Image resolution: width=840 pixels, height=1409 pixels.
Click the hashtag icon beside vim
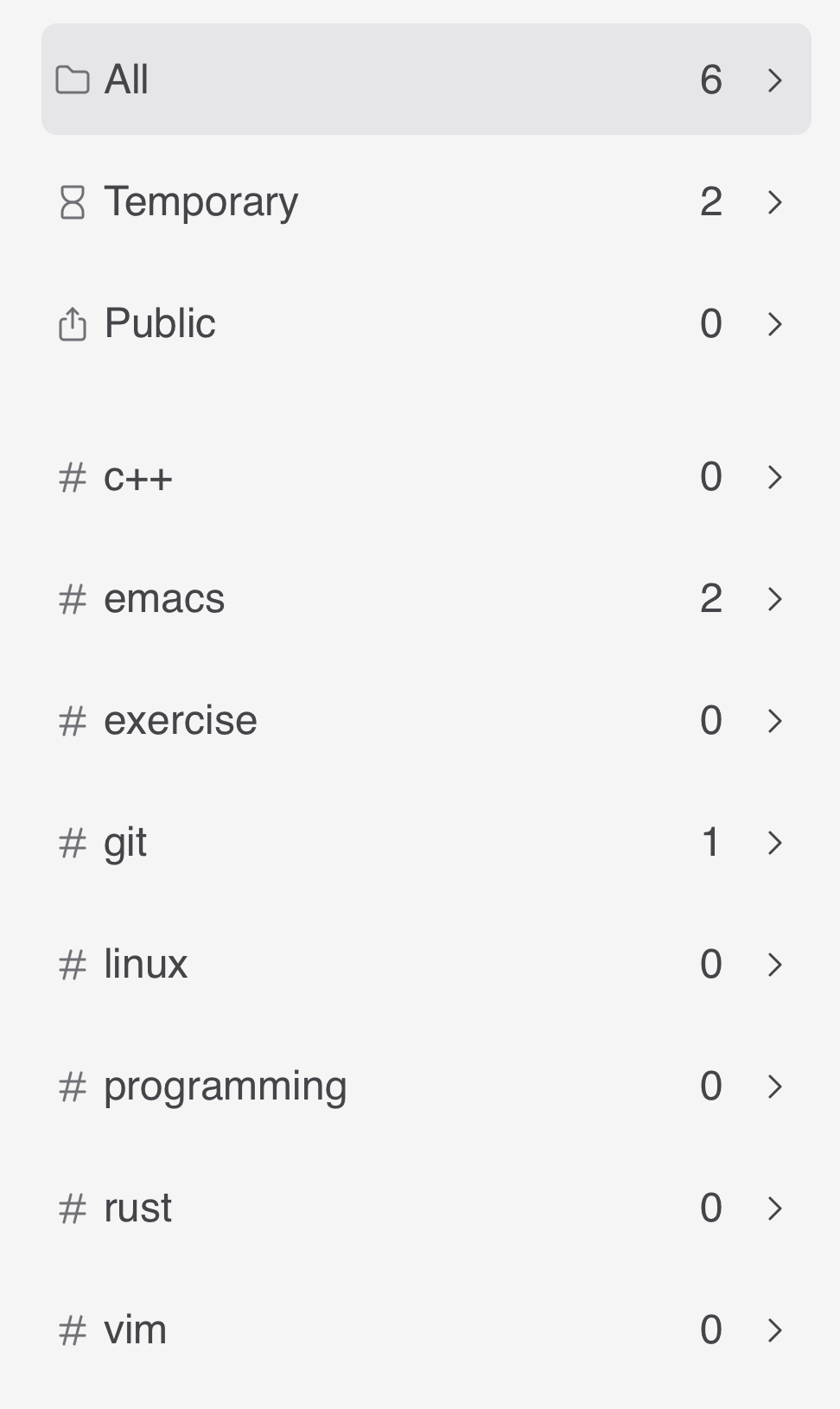click(73, 1329)
